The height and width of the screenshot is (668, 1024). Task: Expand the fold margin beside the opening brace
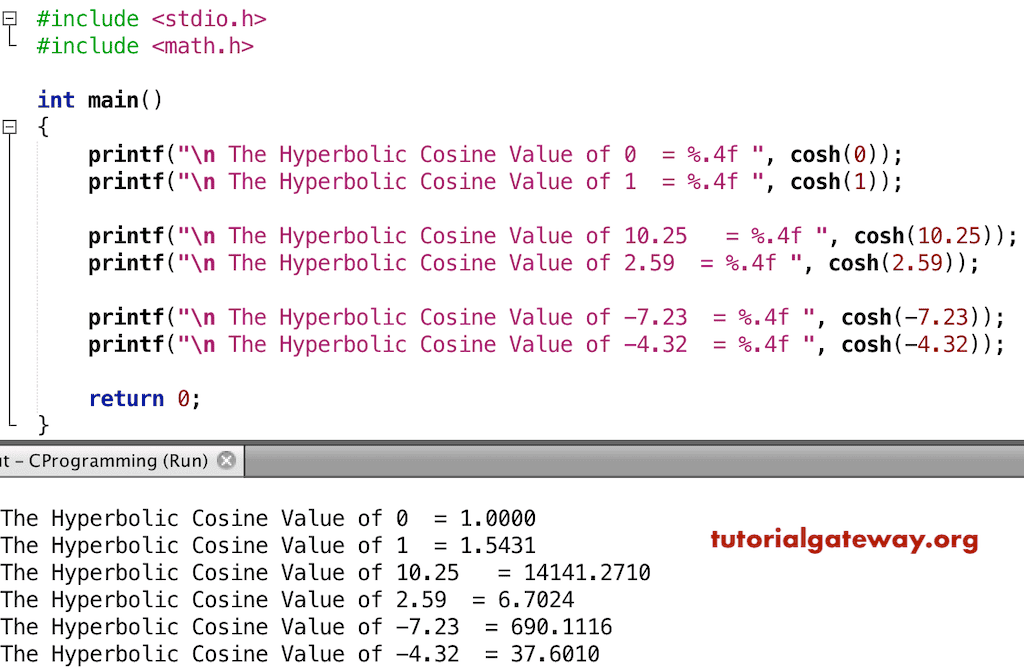click(x=9, y=127)
